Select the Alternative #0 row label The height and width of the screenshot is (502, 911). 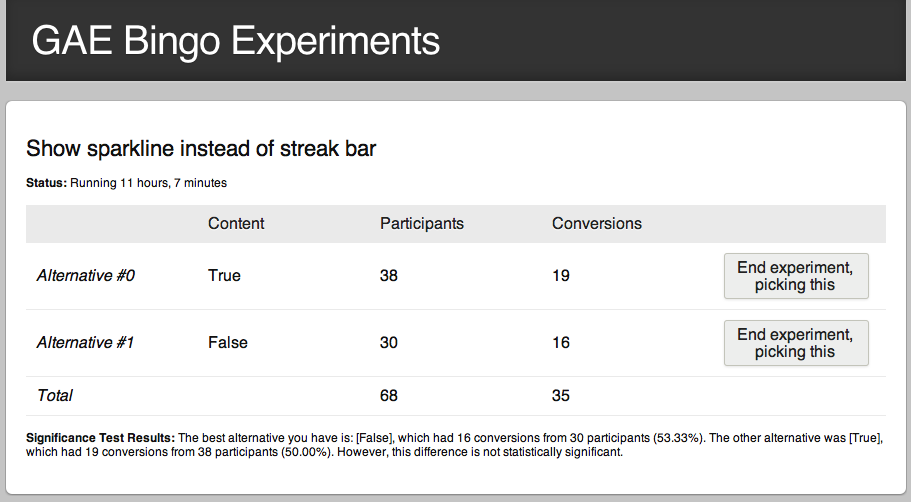tap(86, 275)
